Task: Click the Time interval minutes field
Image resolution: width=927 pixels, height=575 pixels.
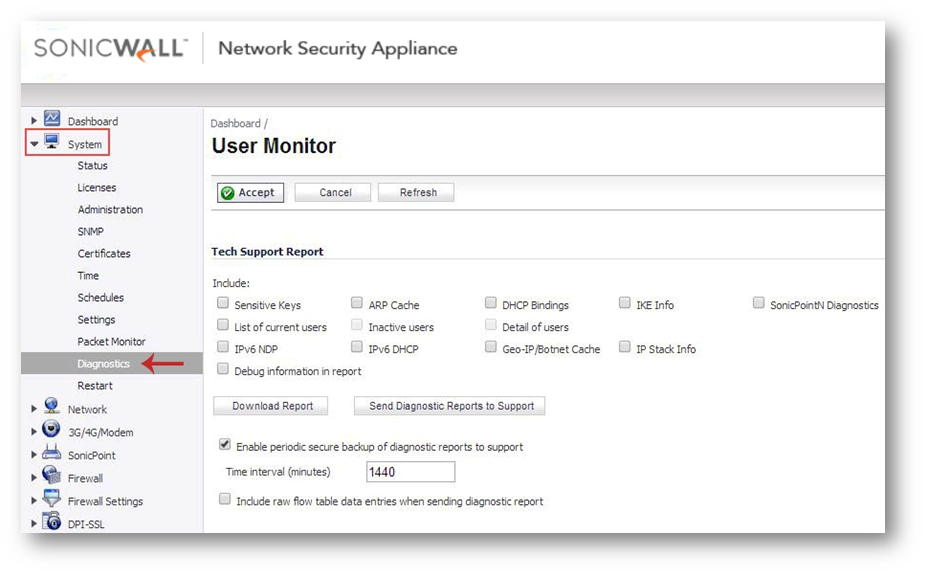Action: click(x=410, y=472)
